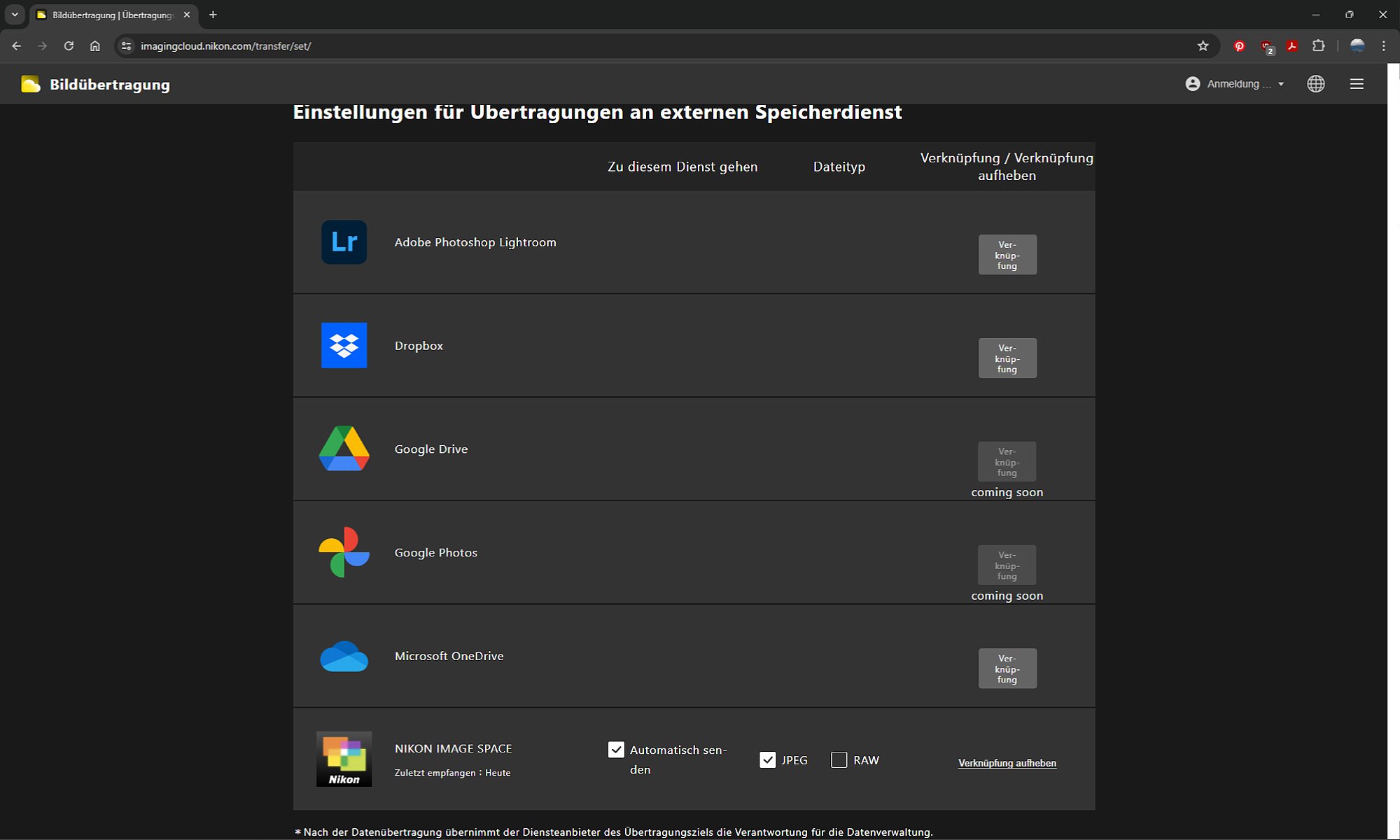Open the tab search dropdown arrow
The height and width of the screenshot is (840, 1400).
click(15, 15)
